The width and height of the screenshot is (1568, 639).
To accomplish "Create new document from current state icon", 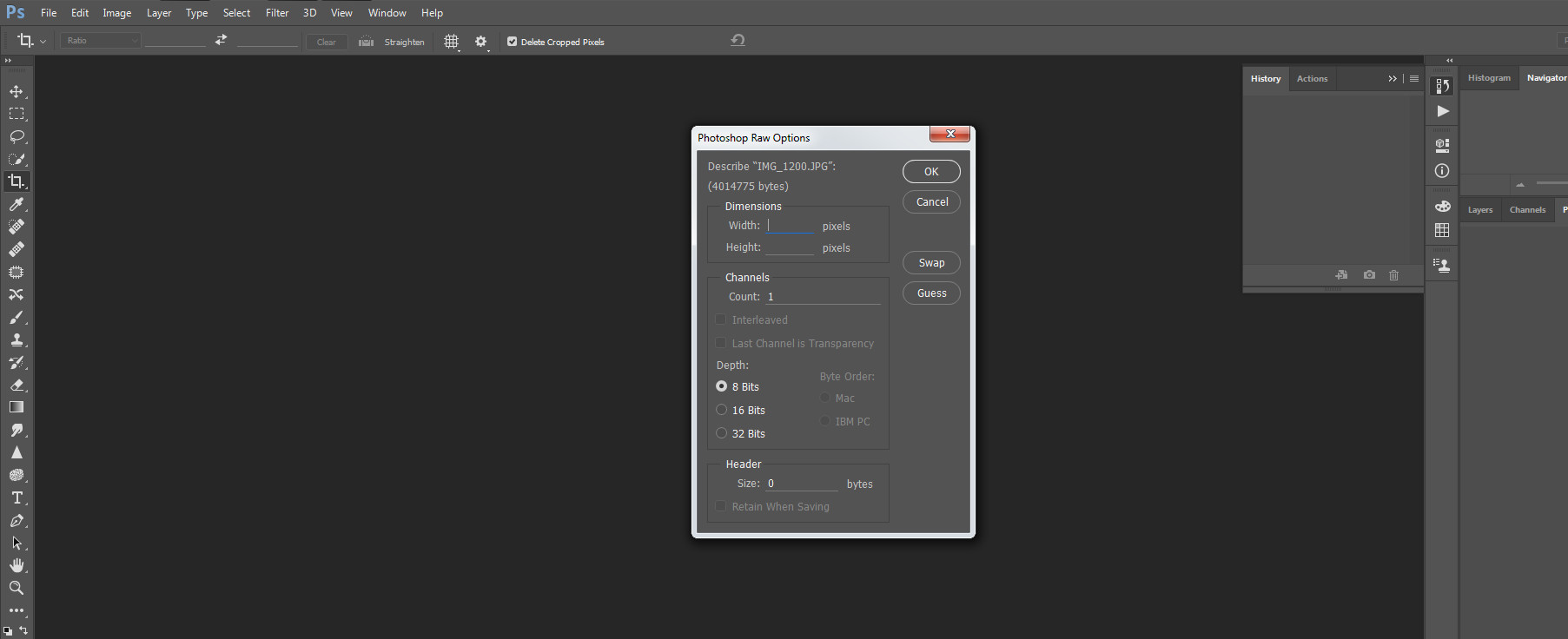I will (1341, 274).
